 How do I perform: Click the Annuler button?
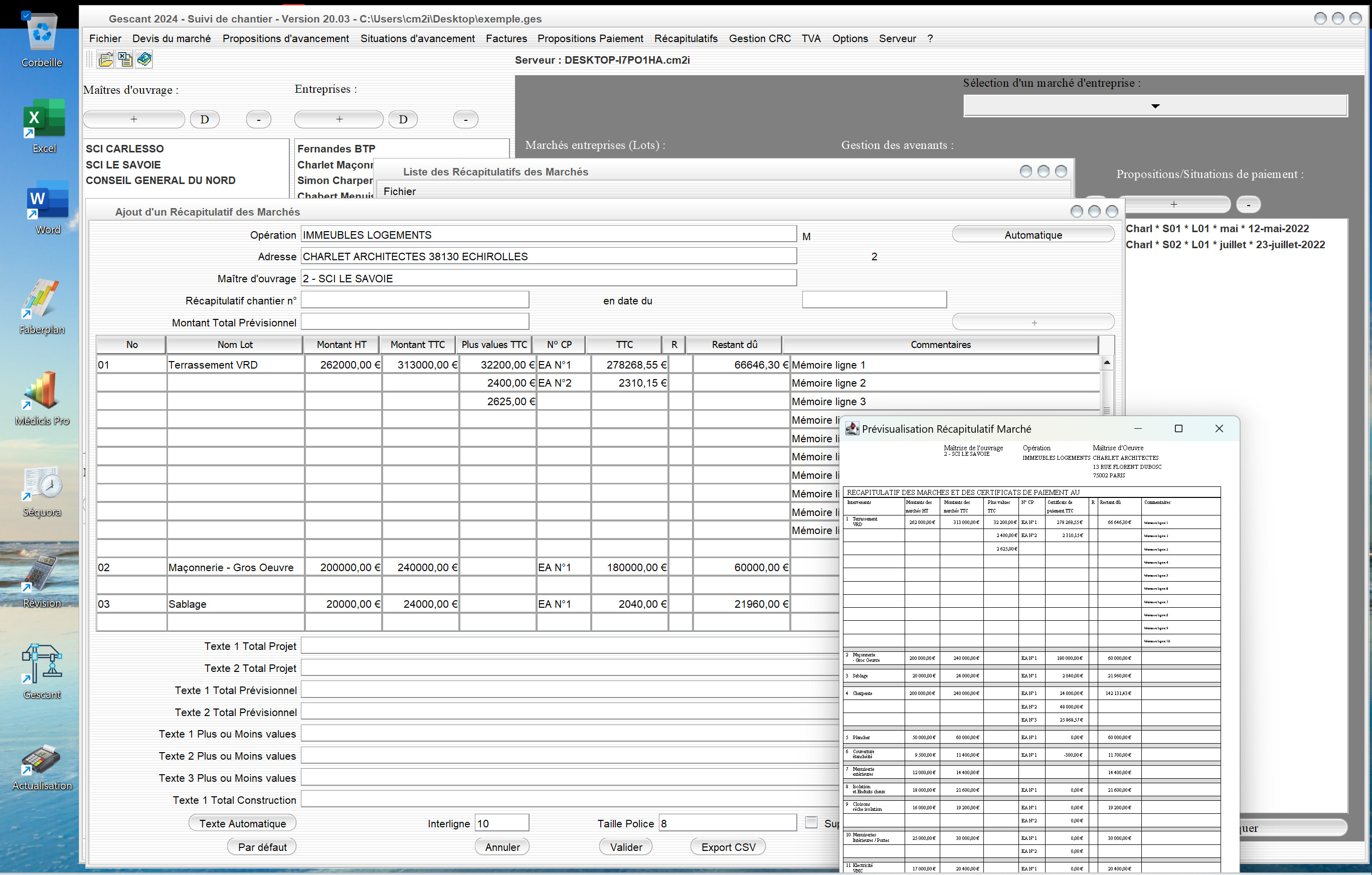tap(502, 847)
